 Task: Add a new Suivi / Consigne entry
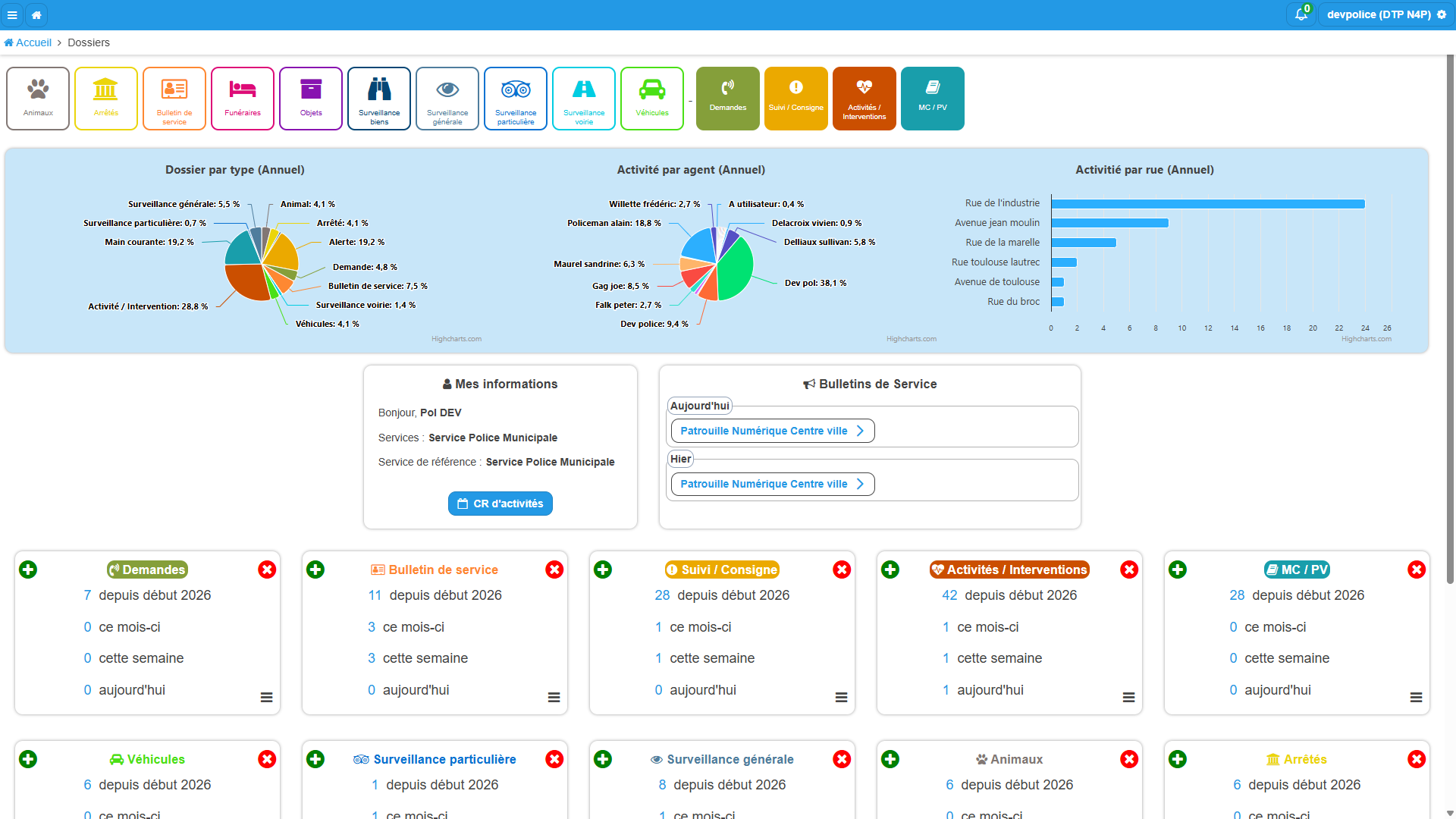[x=603, y=570]
